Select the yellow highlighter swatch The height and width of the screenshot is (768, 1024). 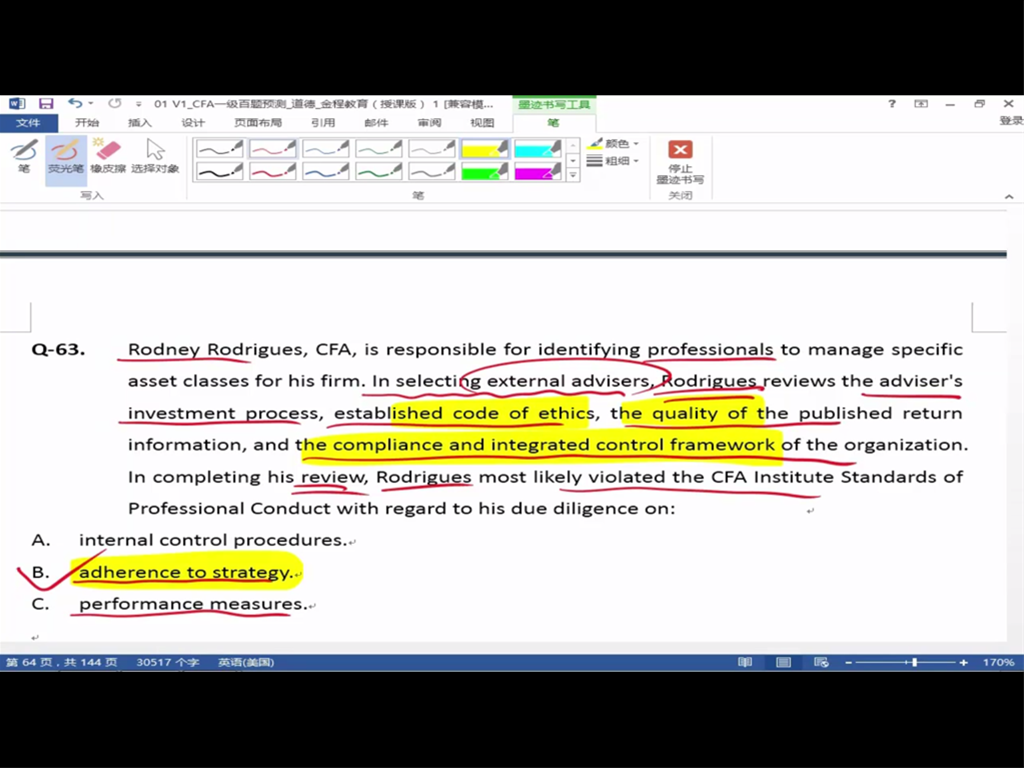click(484, 150)
